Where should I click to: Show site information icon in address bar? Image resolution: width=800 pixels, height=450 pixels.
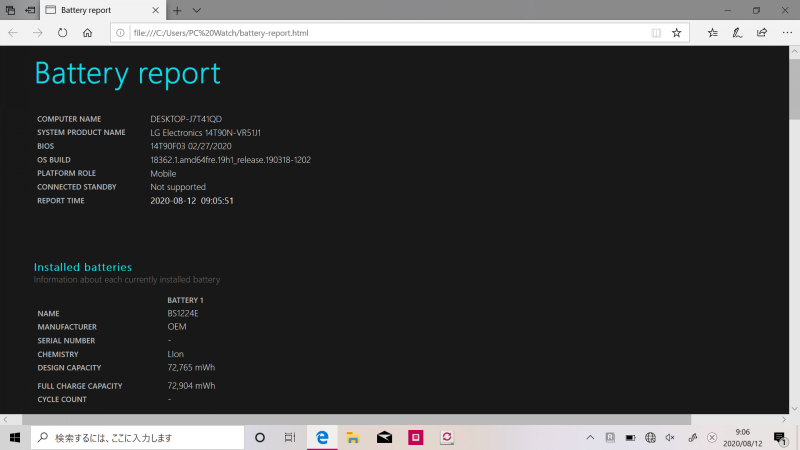[120, 33]
